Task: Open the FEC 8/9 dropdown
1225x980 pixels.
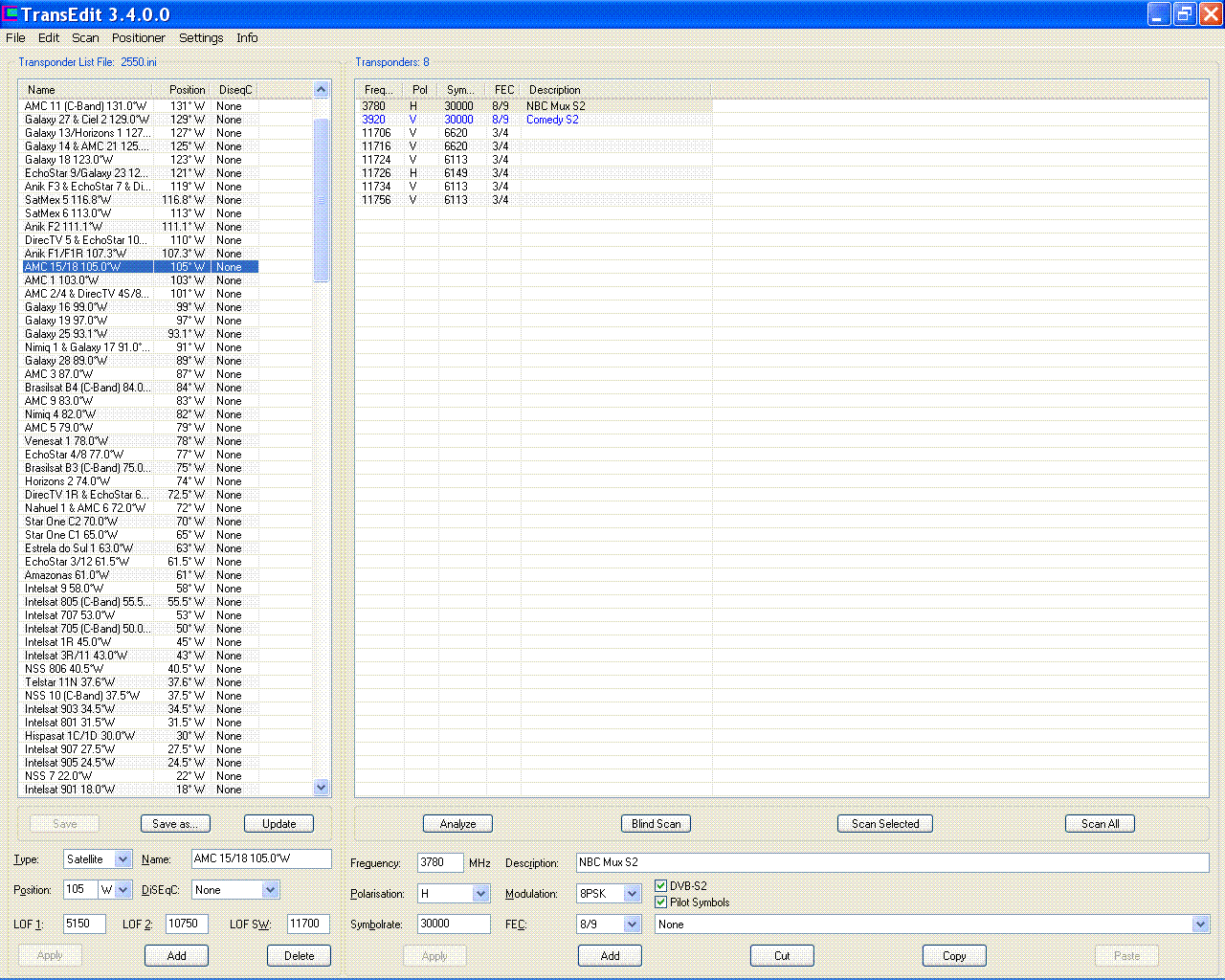Action: point(632,924)
